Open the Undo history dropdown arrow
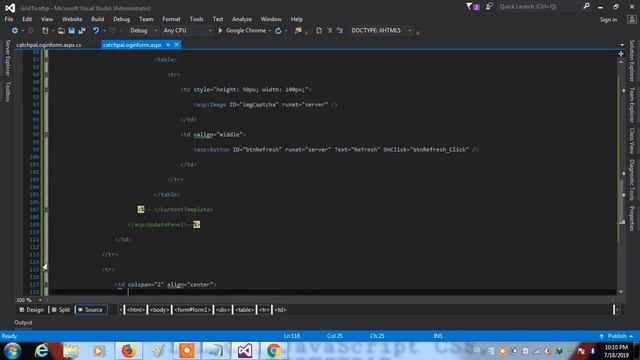The height and width of the screenshot is (360, 640). [104, 31]
